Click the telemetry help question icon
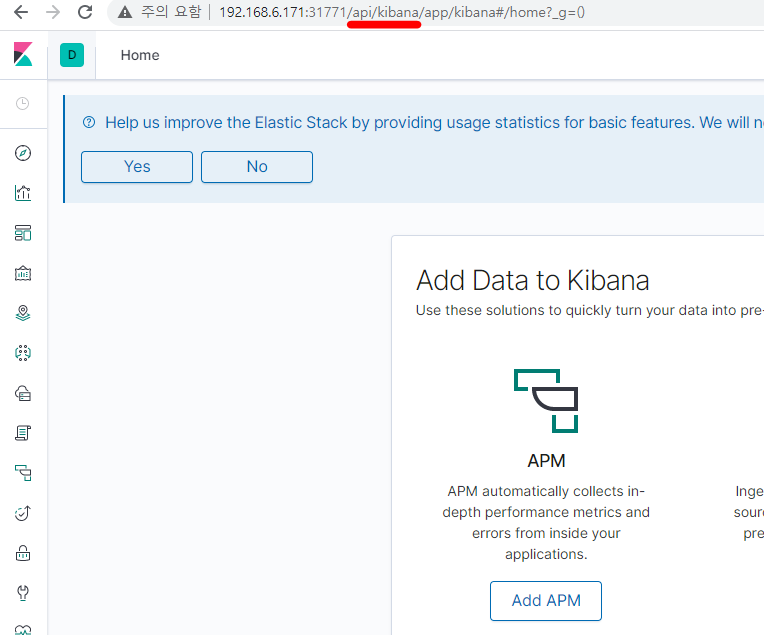The height and width of the screenshot is (635, 764). pos(89,122)
